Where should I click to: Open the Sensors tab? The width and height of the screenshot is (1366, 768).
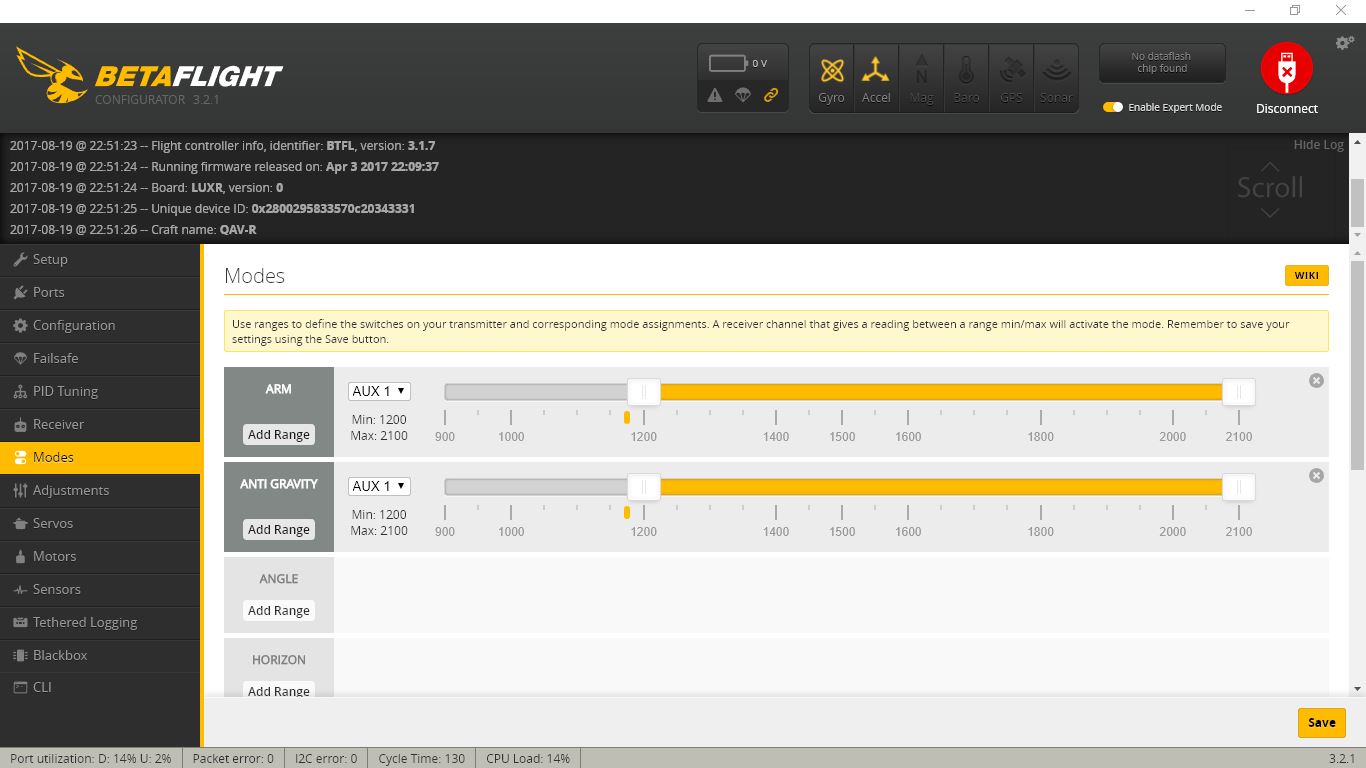pos(100,589)
